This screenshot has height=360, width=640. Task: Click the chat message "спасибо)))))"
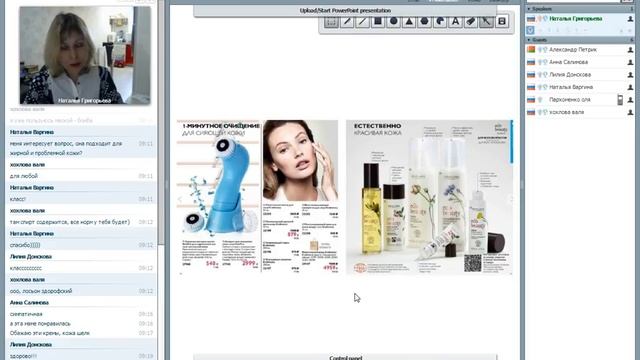[25, 245]
